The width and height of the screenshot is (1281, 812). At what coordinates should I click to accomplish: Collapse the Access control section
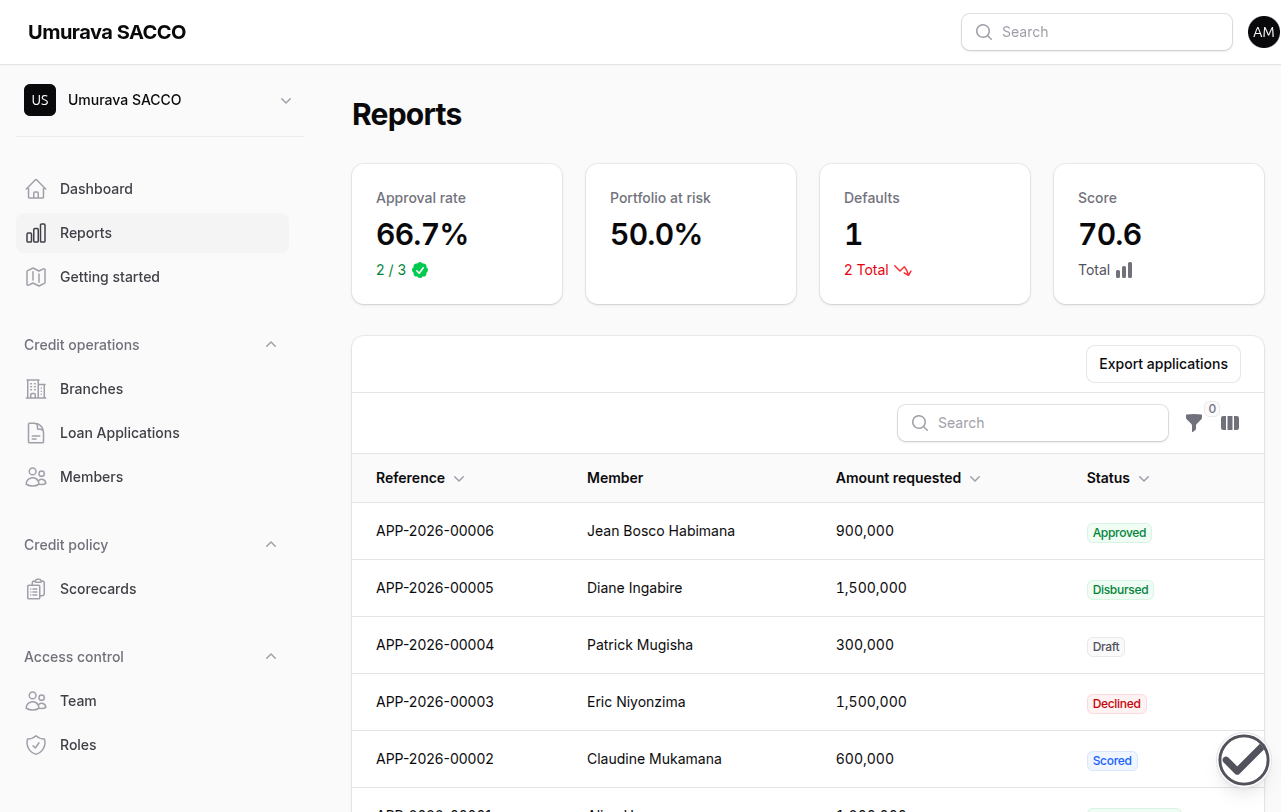(270, 657)
